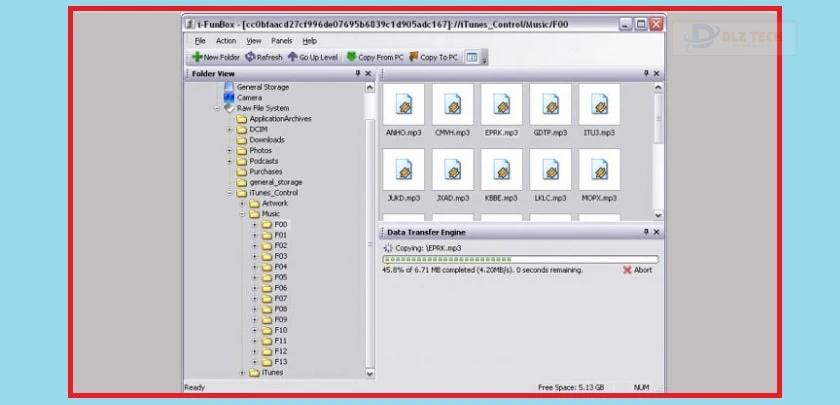Select the F01 folder
This screenshot has height=405, width=840.
point(281,235)
